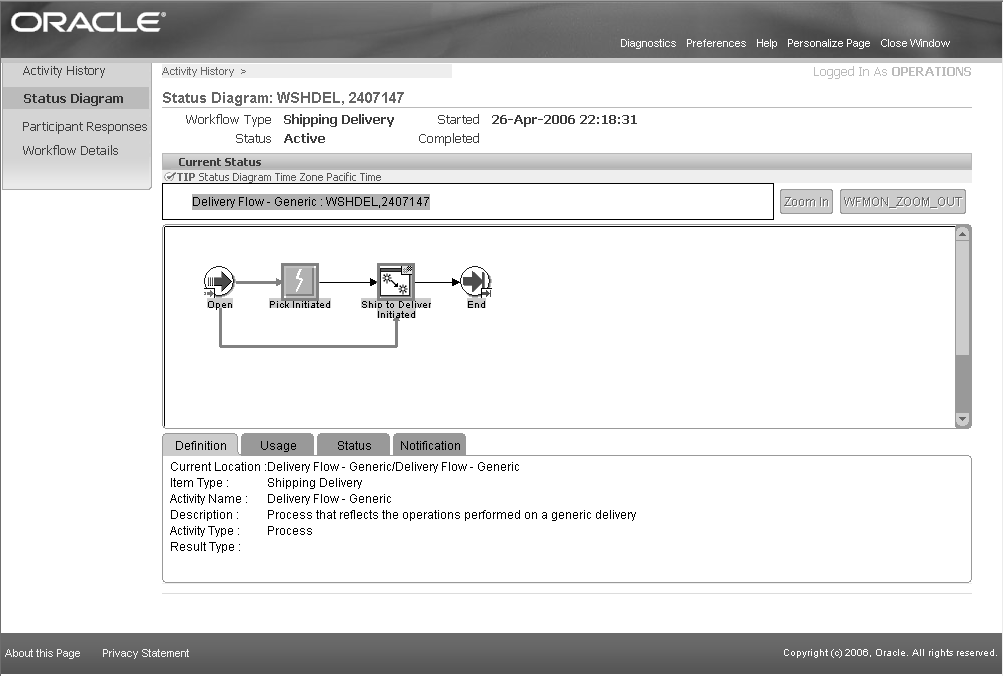
Task: Click the TIP checkmark icon
Action: point(170,177)
